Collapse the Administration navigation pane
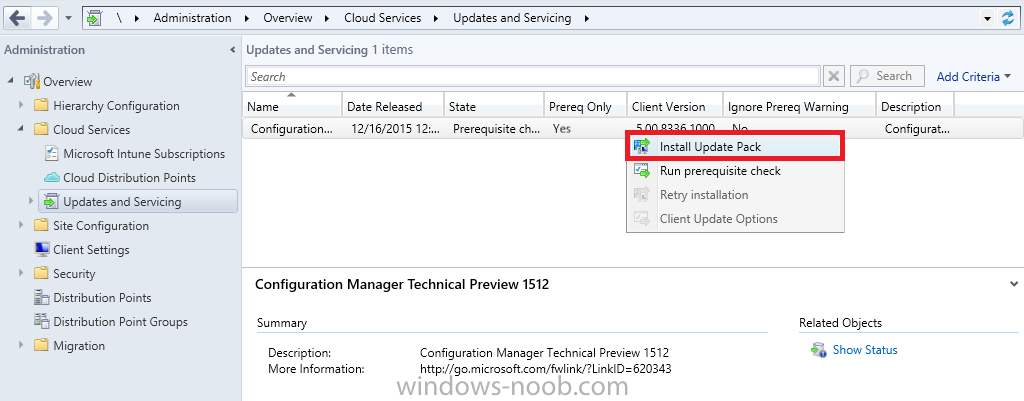Viewport: 1024px width, 401px height. tap(232, 50)
